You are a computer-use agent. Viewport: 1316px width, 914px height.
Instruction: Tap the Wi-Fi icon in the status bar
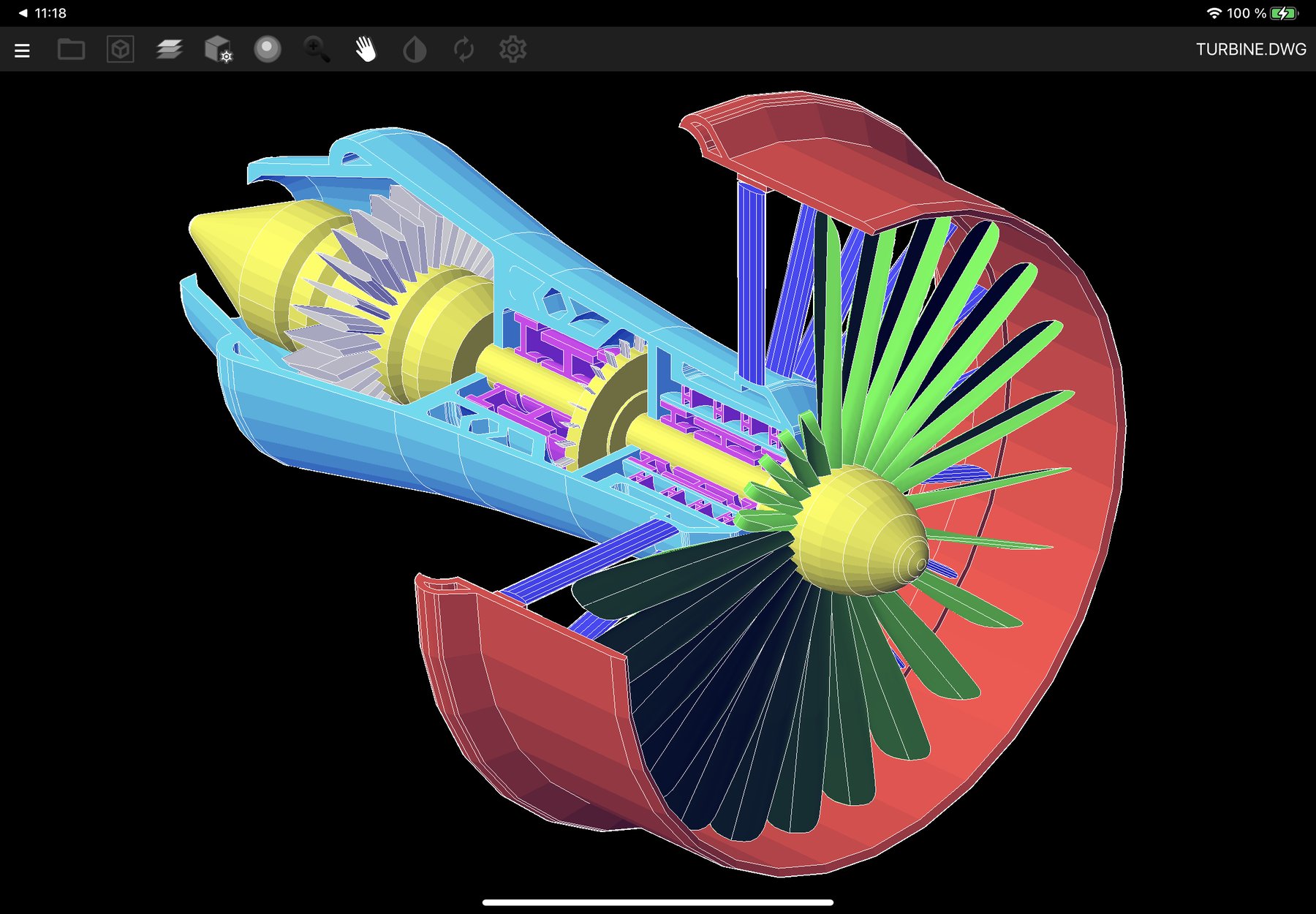pos(1214,13)
